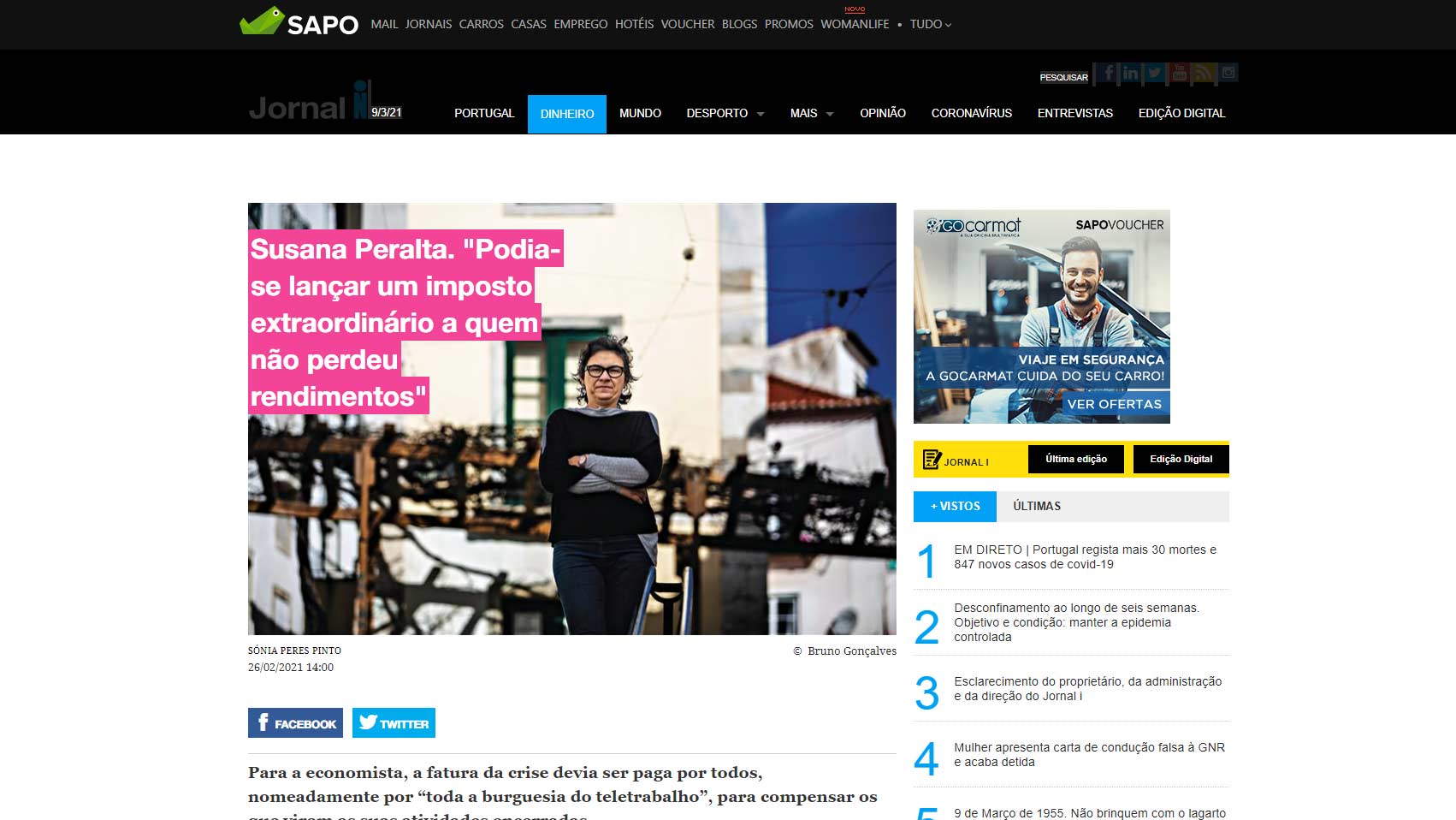Open the DINHEIRO section in navigation
1456x820 pixels.
567,114
